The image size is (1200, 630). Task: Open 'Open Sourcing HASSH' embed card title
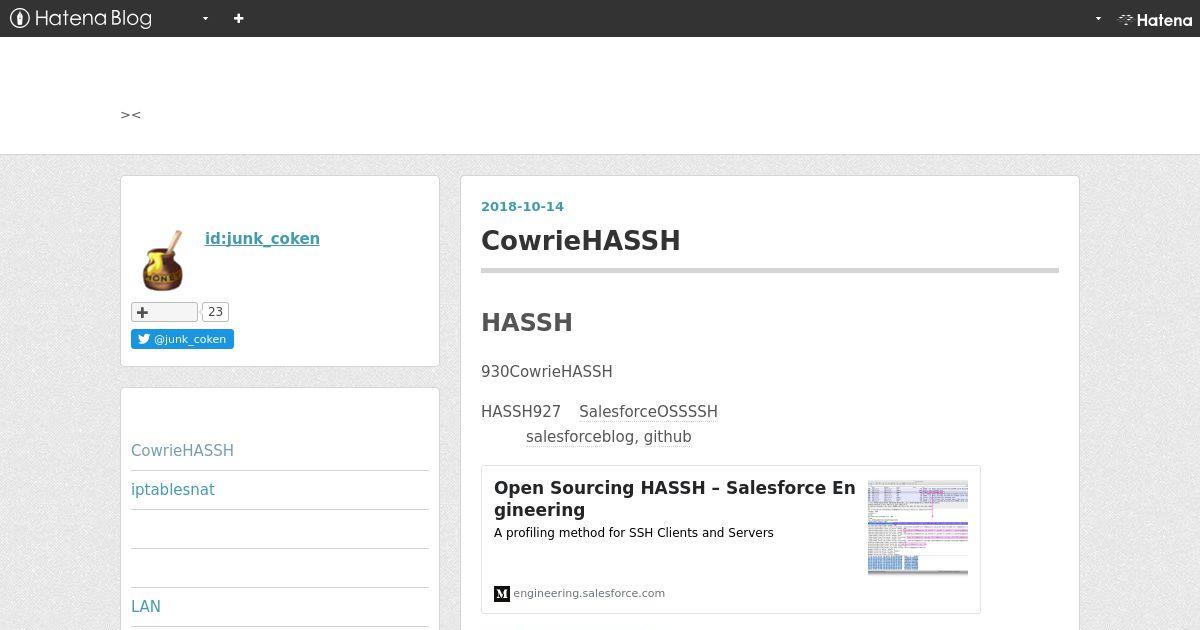(675, 498)
